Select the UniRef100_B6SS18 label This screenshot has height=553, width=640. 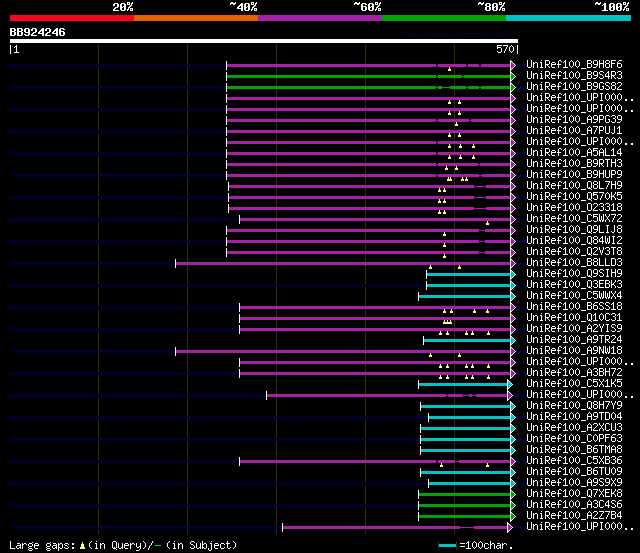[x=574, y=306]
